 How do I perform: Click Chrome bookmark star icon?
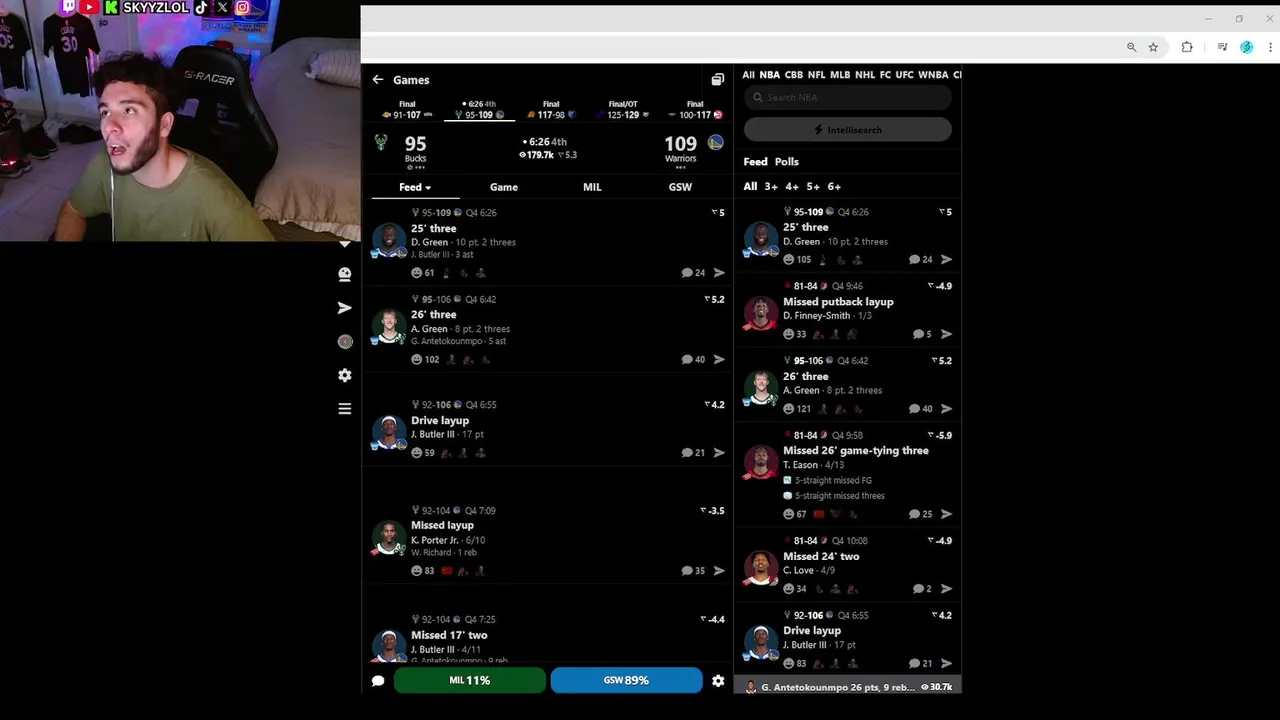[x=1153, y=47]
